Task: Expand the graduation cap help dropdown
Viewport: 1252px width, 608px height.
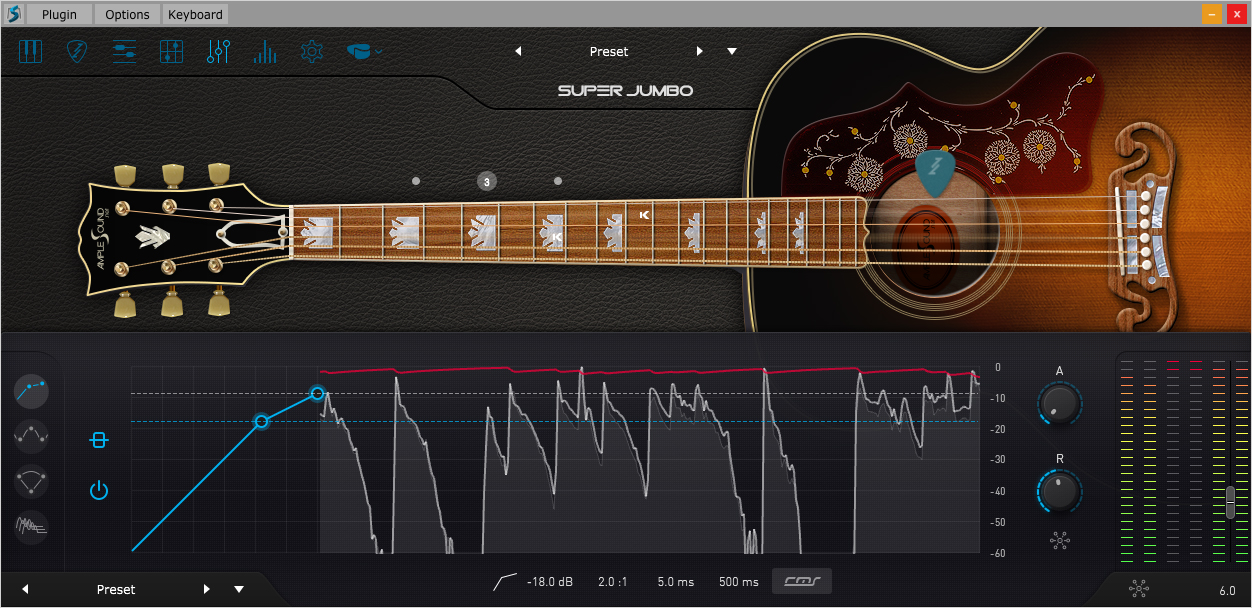Action: (x=364, y=52)
